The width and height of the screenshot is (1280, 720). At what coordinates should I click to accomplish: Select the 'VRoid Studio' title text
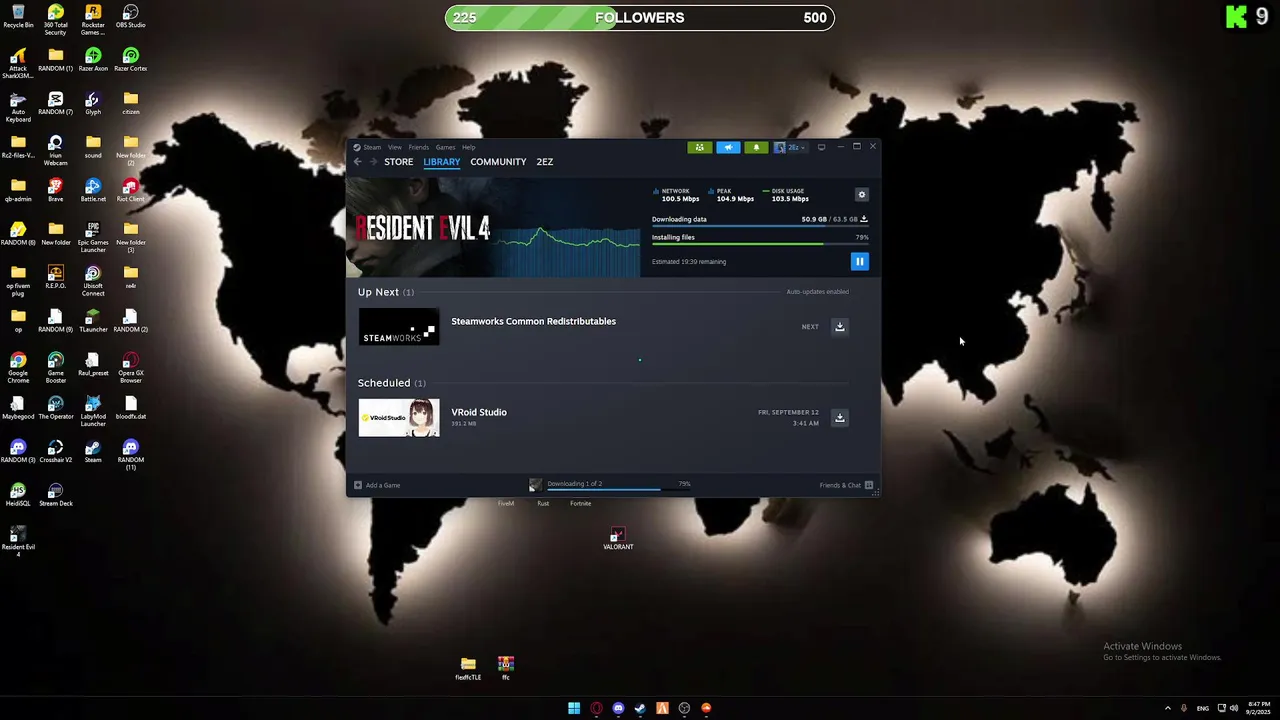pos(479,412)
